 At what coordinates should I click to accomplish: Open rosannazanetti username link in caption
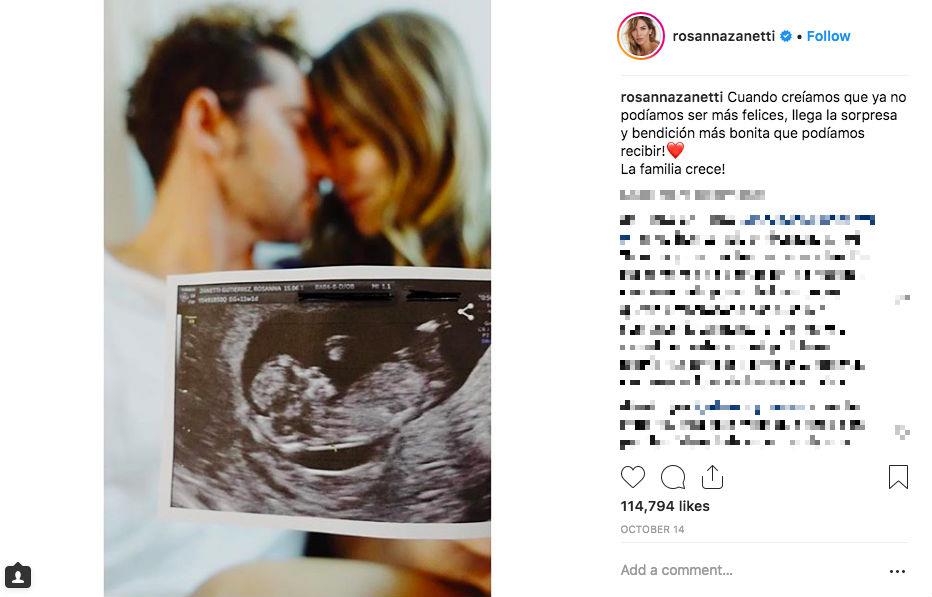click(x=672, y=97)
